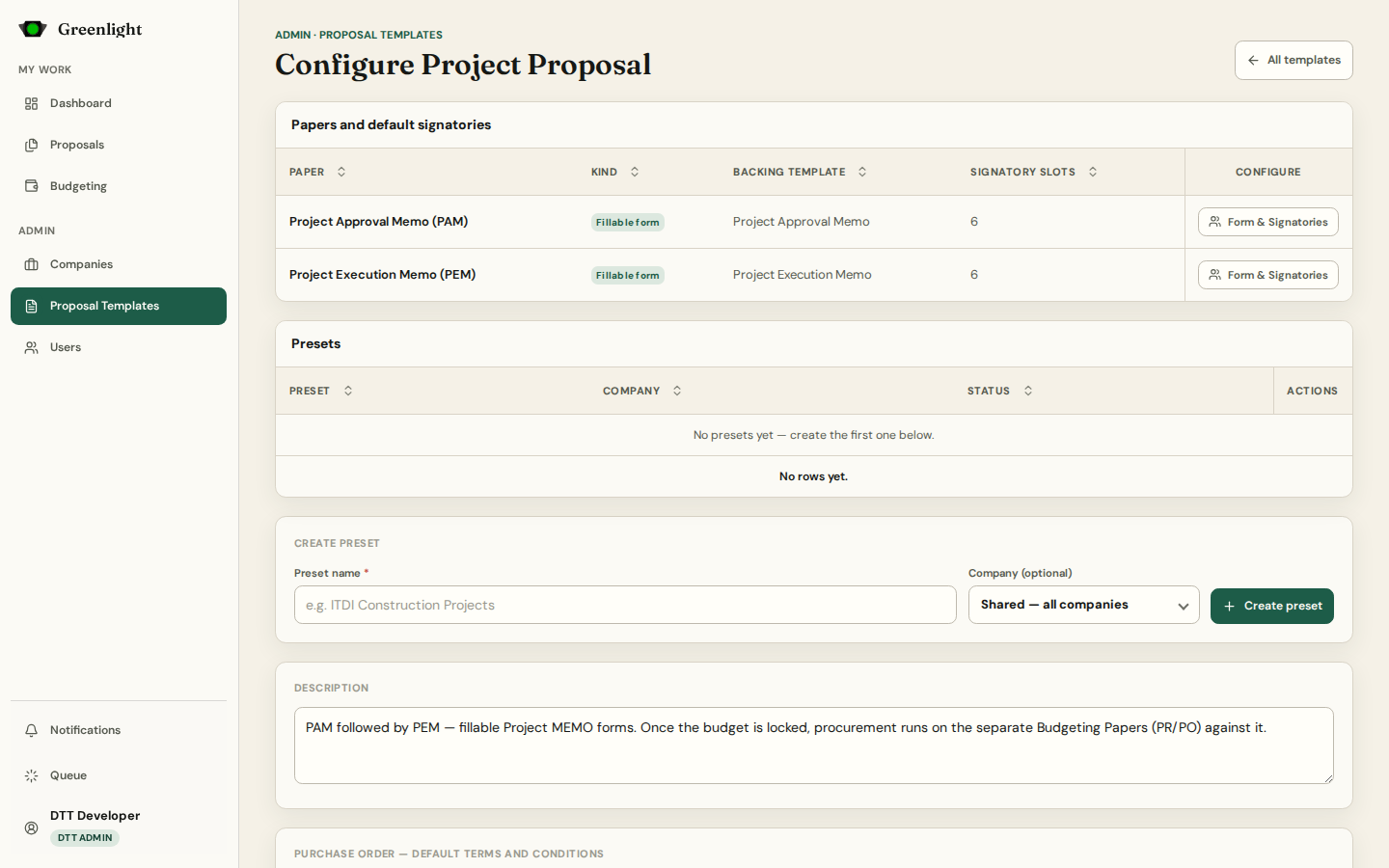Click the Actions column header
Screen dimensions: 1389x868
[x=1312, y=391]
